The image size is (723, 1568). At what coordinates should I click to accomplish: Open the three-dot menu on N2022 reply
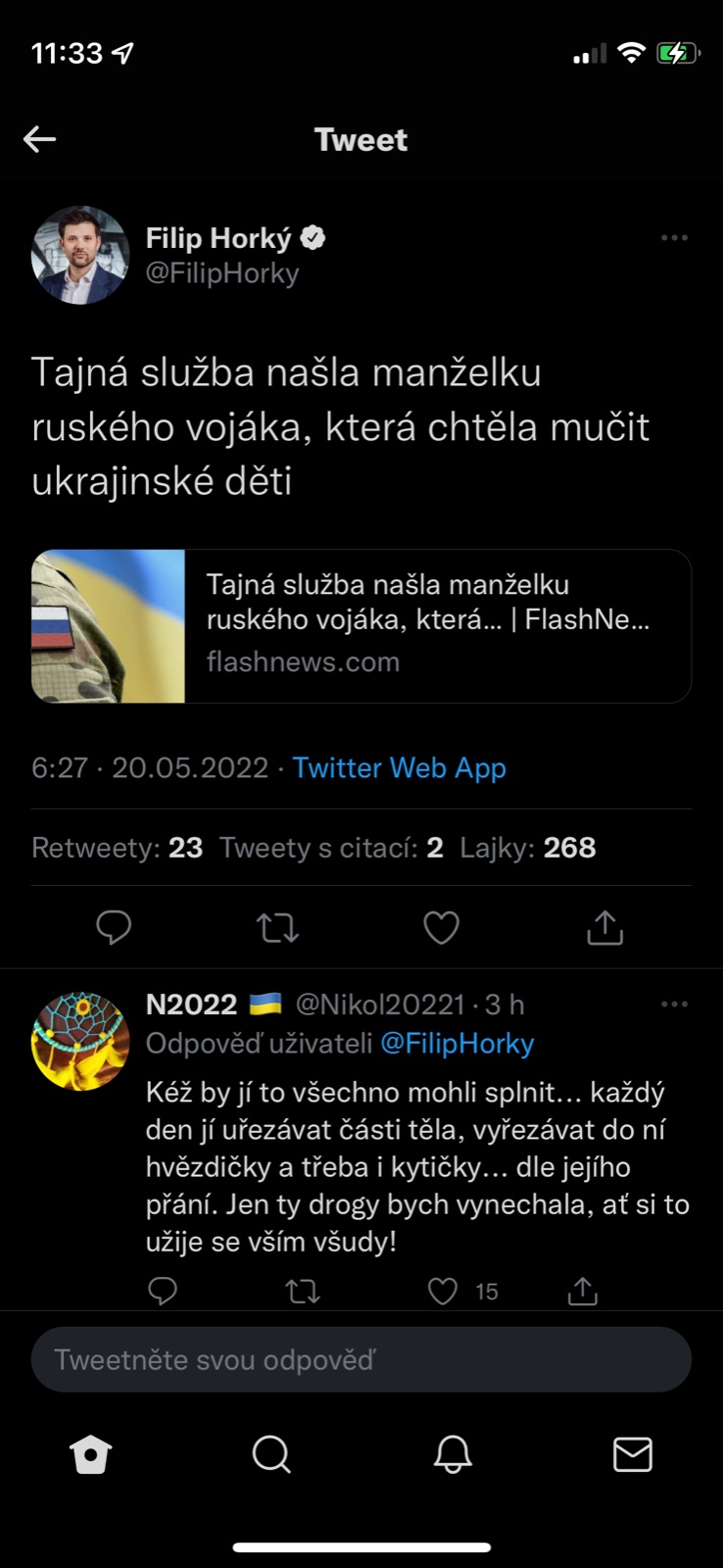(674, 1004)
